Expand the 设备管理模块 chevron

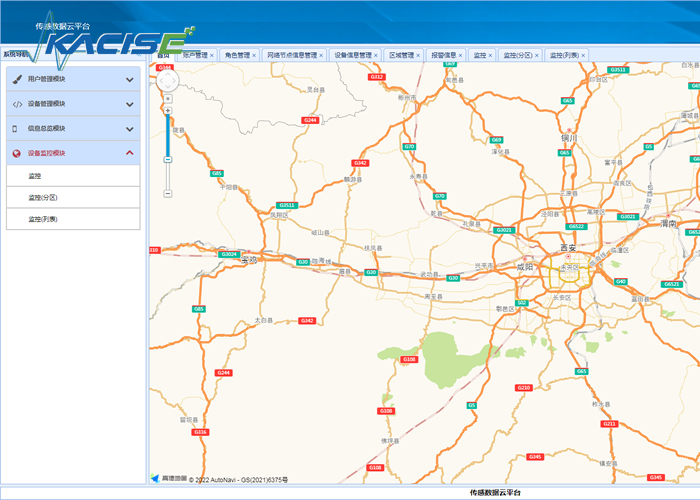[129, 104]
